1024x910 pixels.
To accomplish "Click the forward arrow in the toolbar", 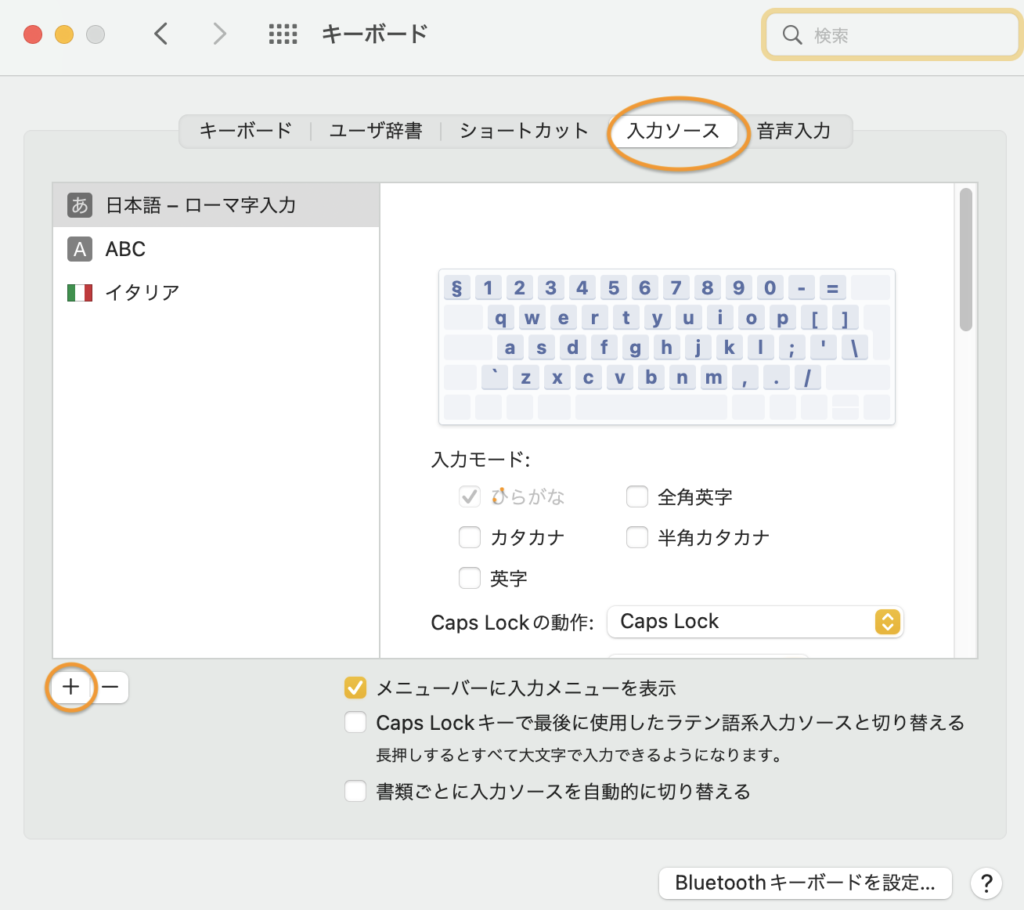I will tap(220, 34).
